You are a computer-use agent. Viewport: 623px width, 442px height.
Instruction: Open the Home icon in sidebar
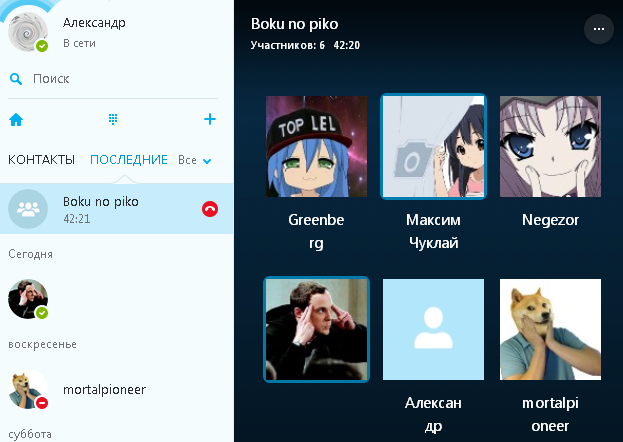16,119
